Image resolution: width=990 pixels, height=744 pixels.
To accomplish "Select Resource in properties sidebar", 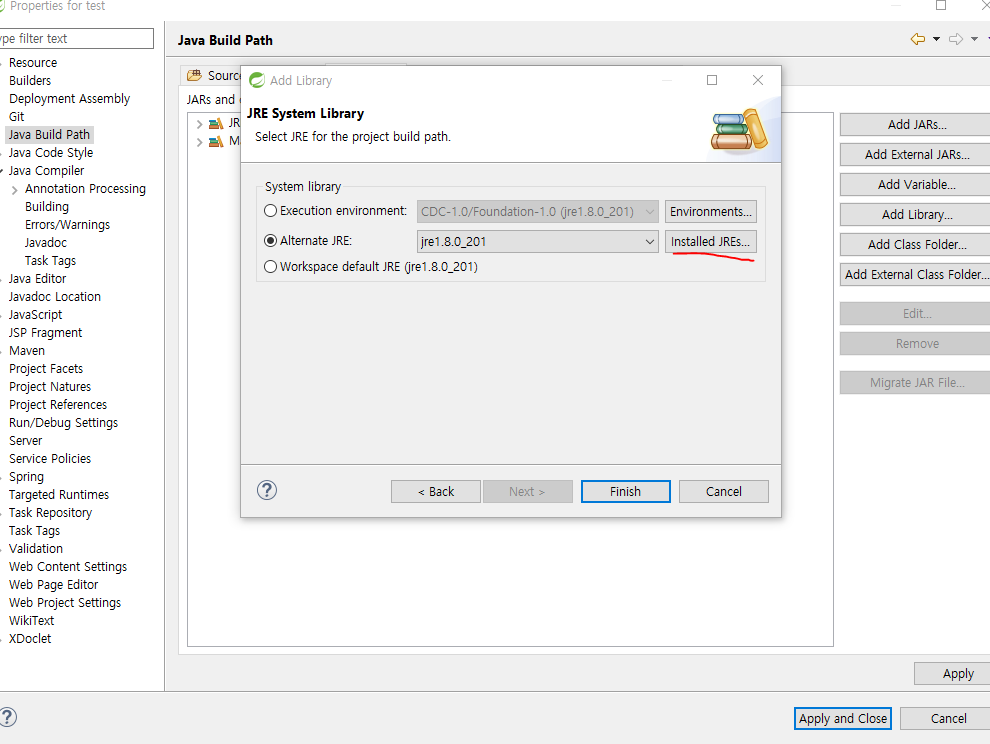I will (x=33, y=63).
